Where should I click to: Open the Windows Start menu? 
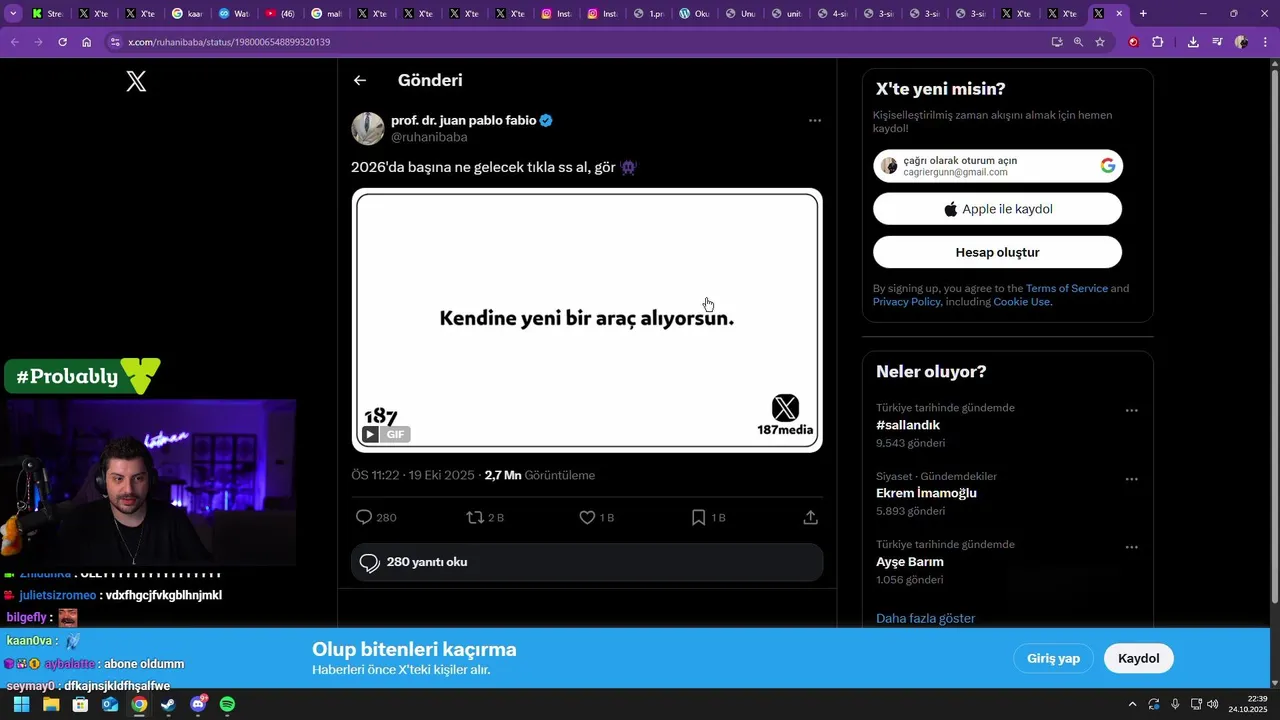(21, 704)
